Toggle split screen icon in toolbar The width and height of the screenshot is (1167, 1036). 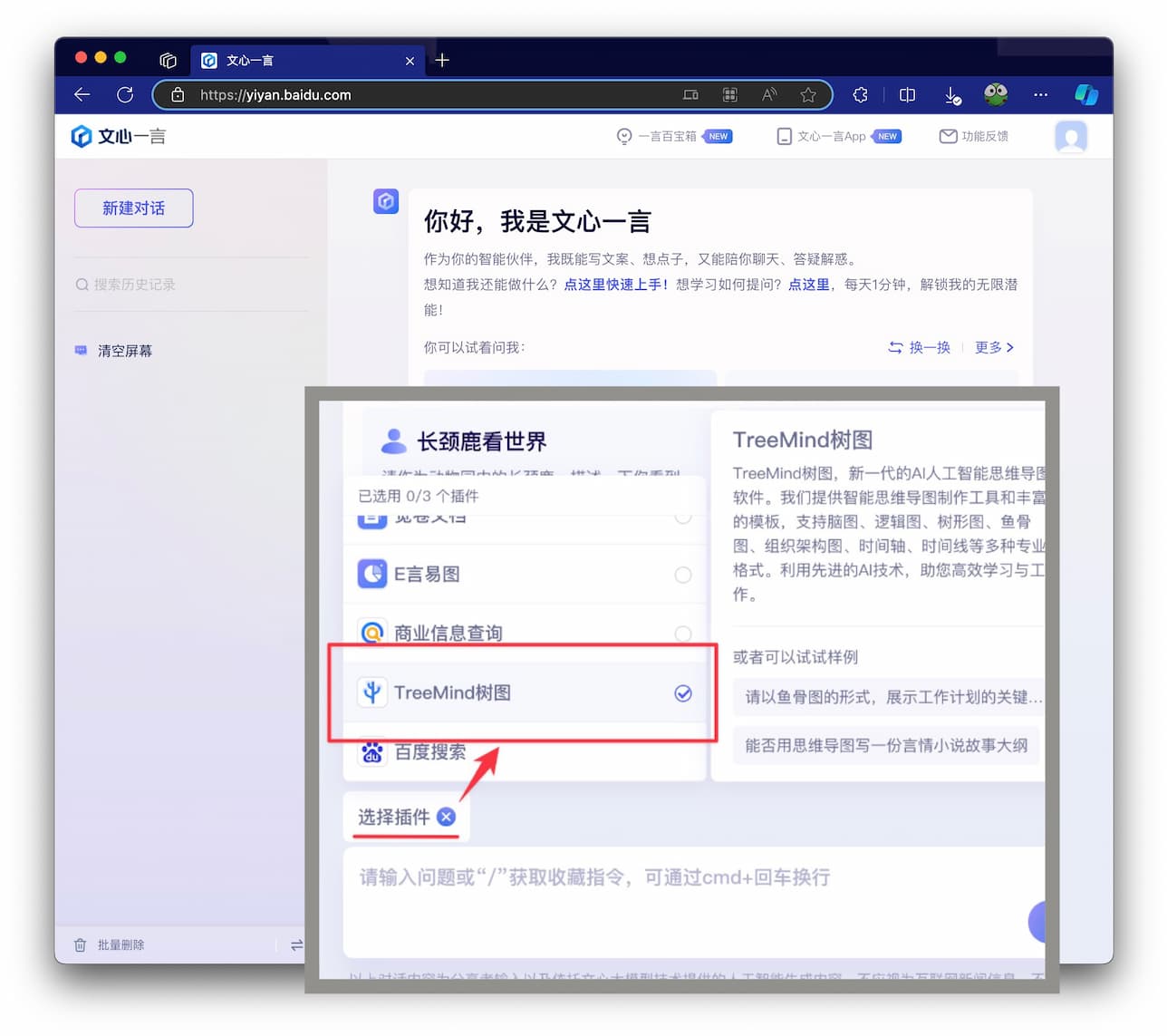click(907, 94)
